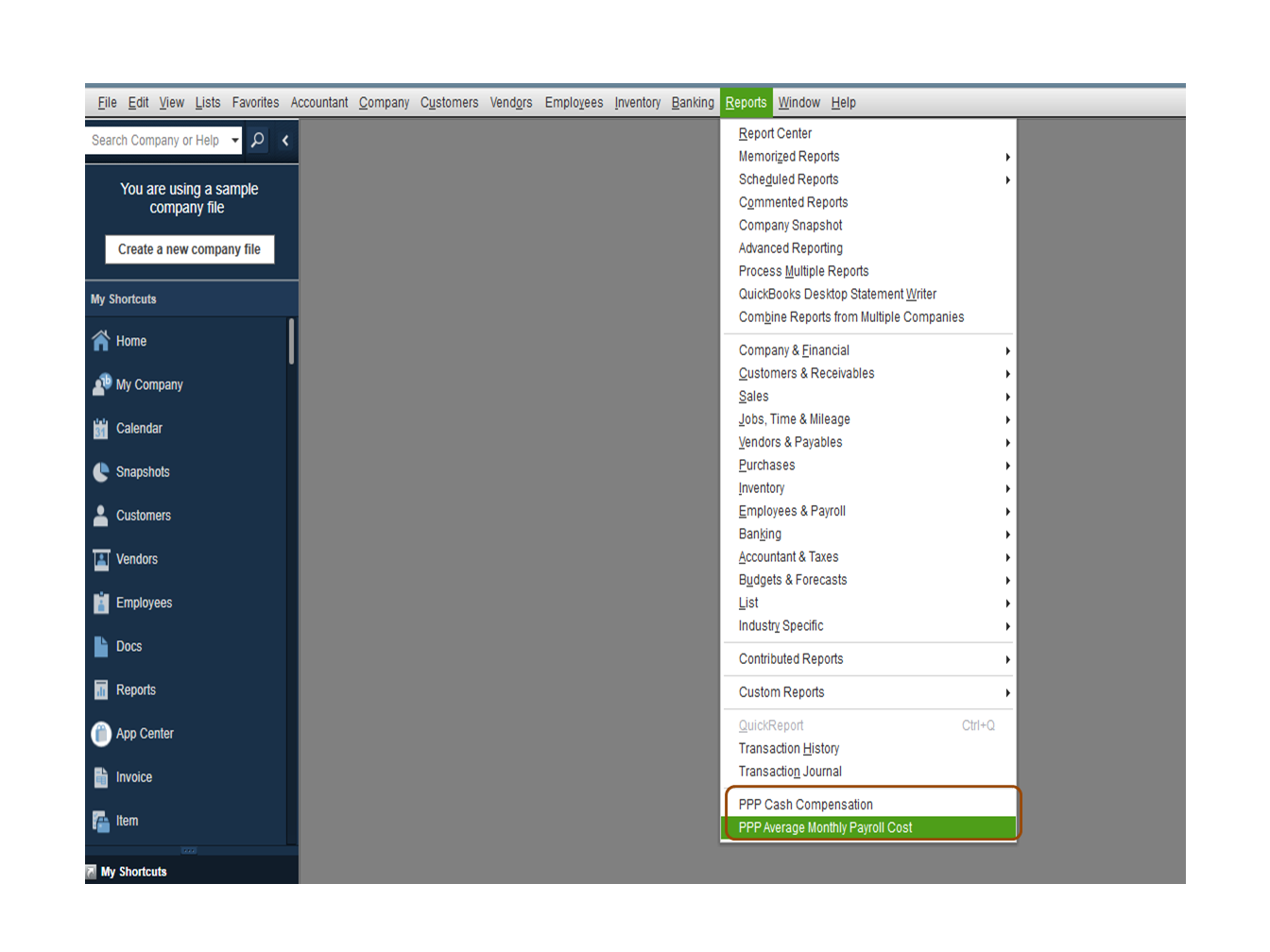Expand Custom Reports submenu

[1007, 692]
